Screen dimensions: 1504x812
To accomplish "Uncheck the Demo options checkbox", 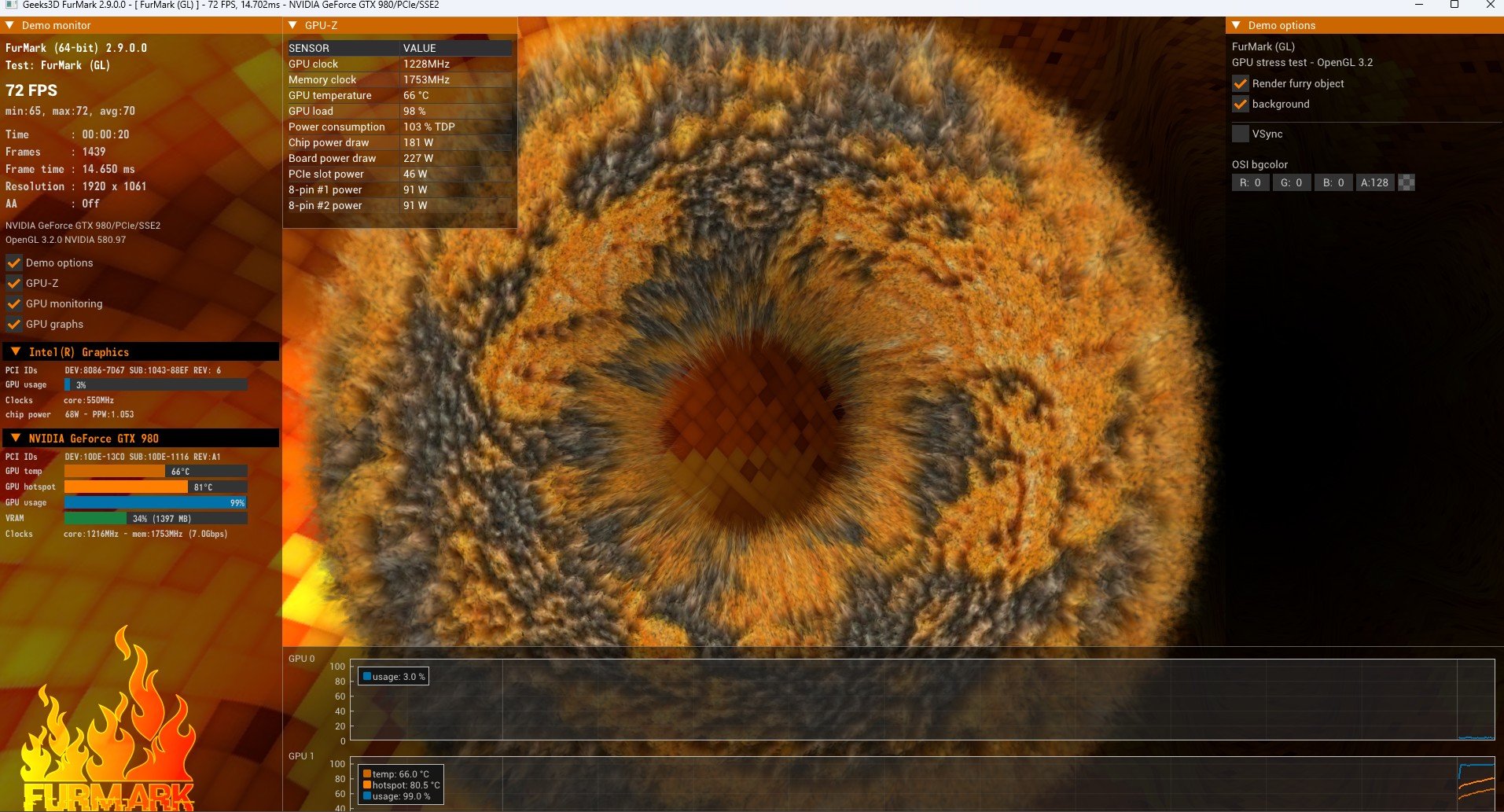I will tap(14, 263).
